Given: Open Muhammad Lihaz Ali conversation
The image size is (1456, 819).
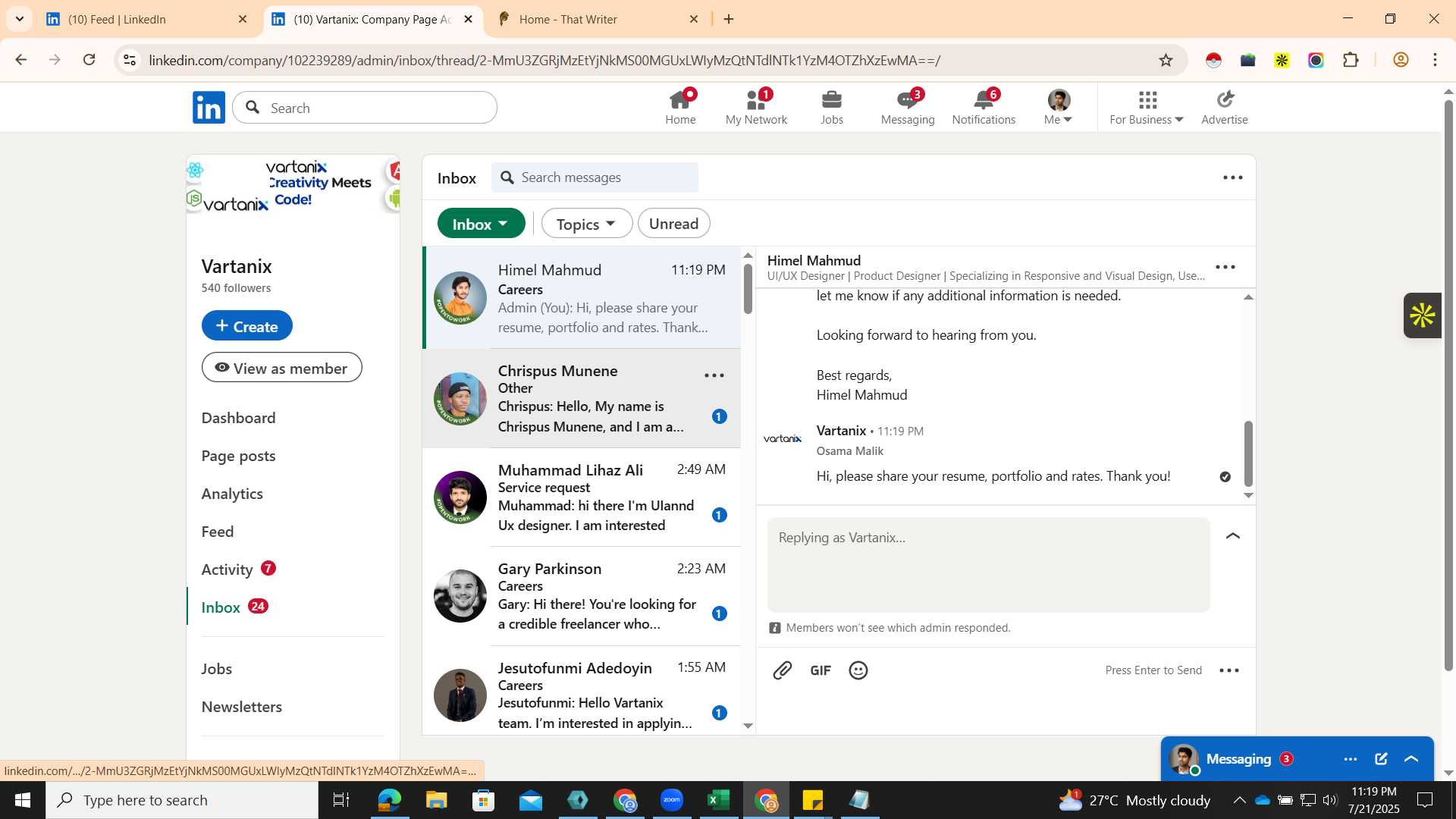Looking at the screenshot, I should point(582,497).
